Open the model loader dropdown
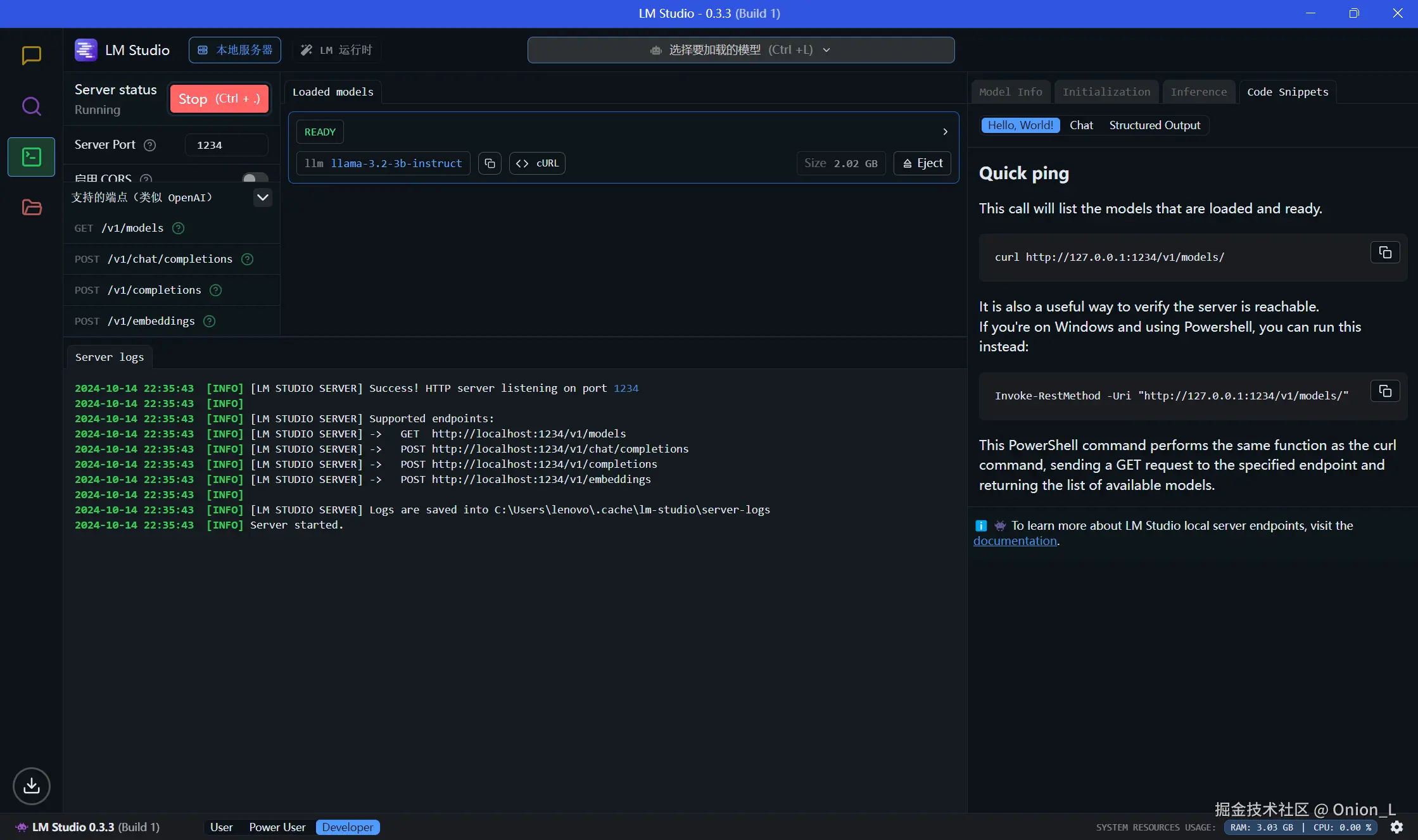1418x840 pixels. [740, 50]
